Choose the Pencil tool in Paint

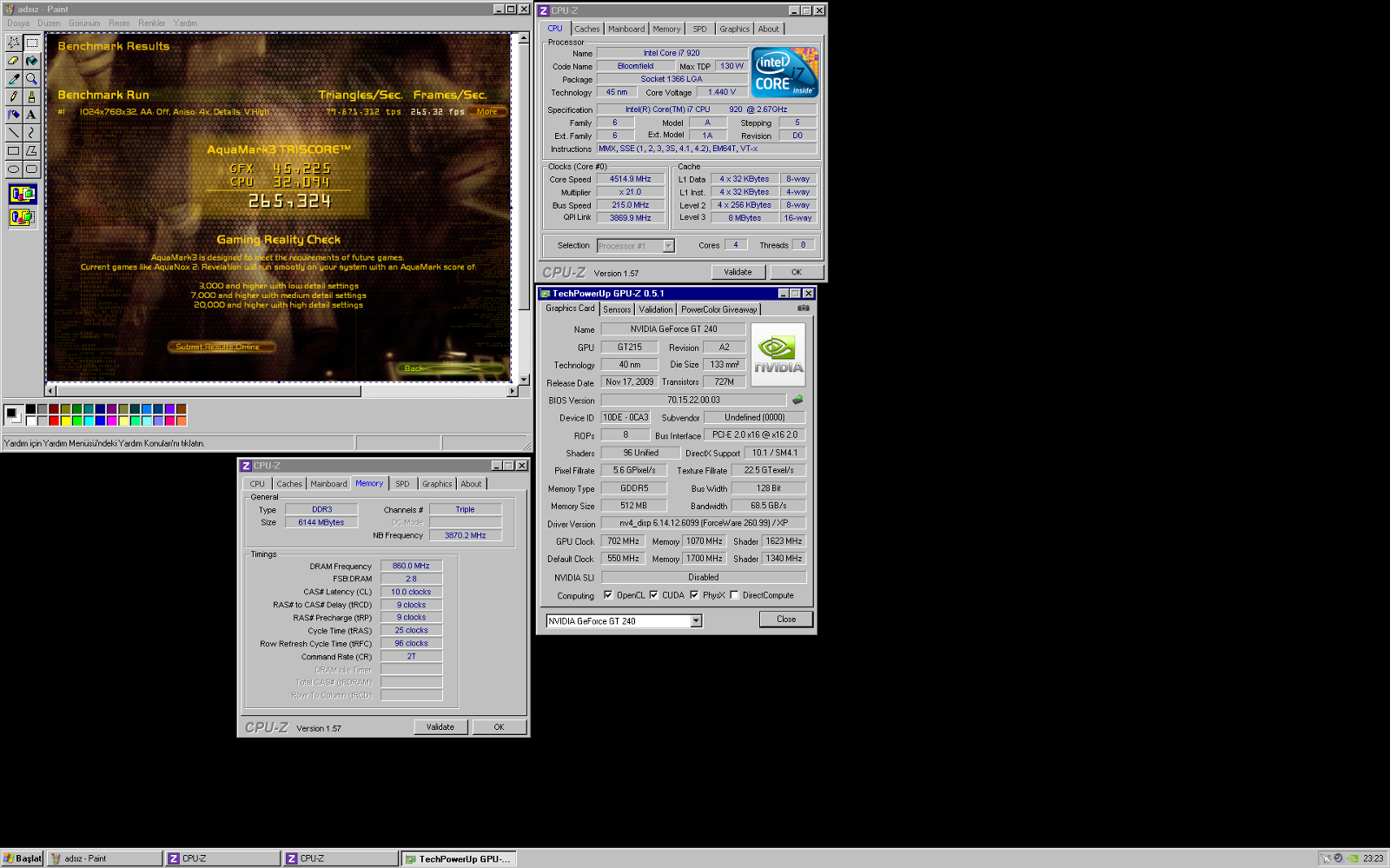coord(13,96)
